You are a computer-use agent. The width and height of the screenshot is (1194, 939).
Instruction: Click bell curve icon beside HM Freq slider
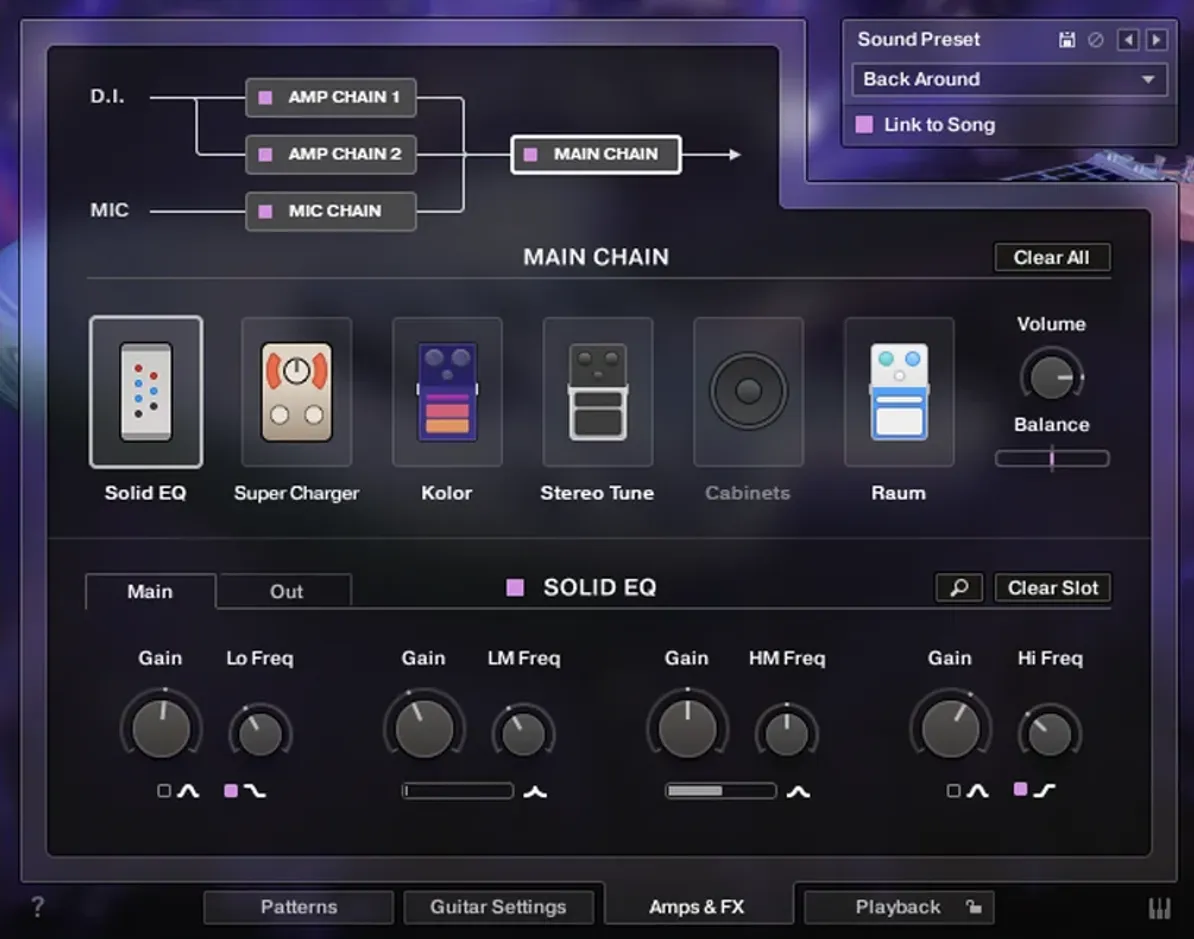[798, 792]
